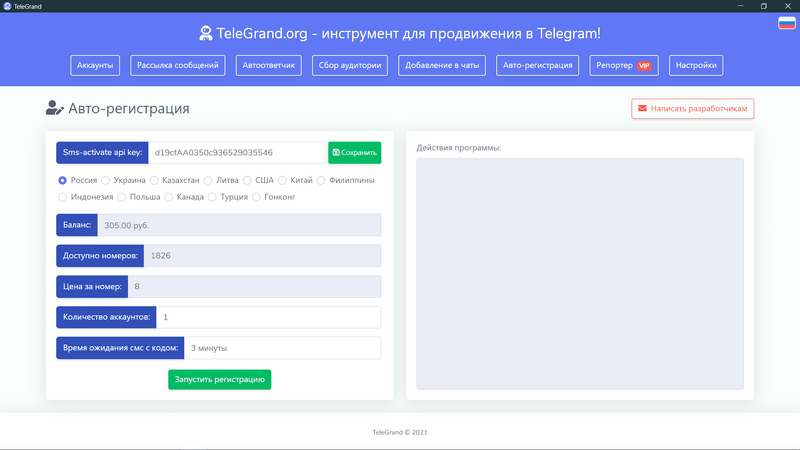Select the Гонконг radio button
This screenshot has height=450, width=800.
256,197
